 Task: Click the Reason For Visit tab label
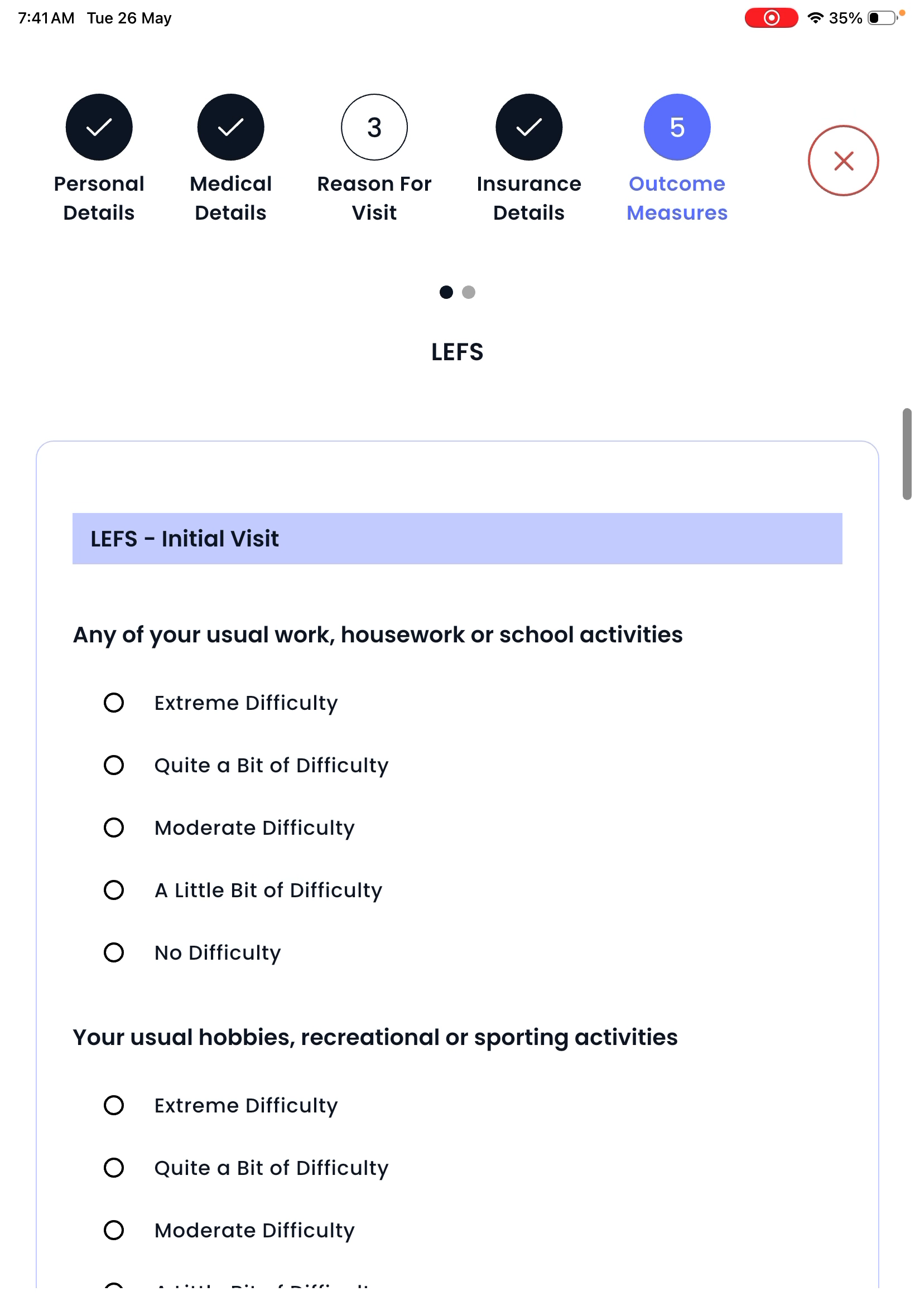(374, 198)
